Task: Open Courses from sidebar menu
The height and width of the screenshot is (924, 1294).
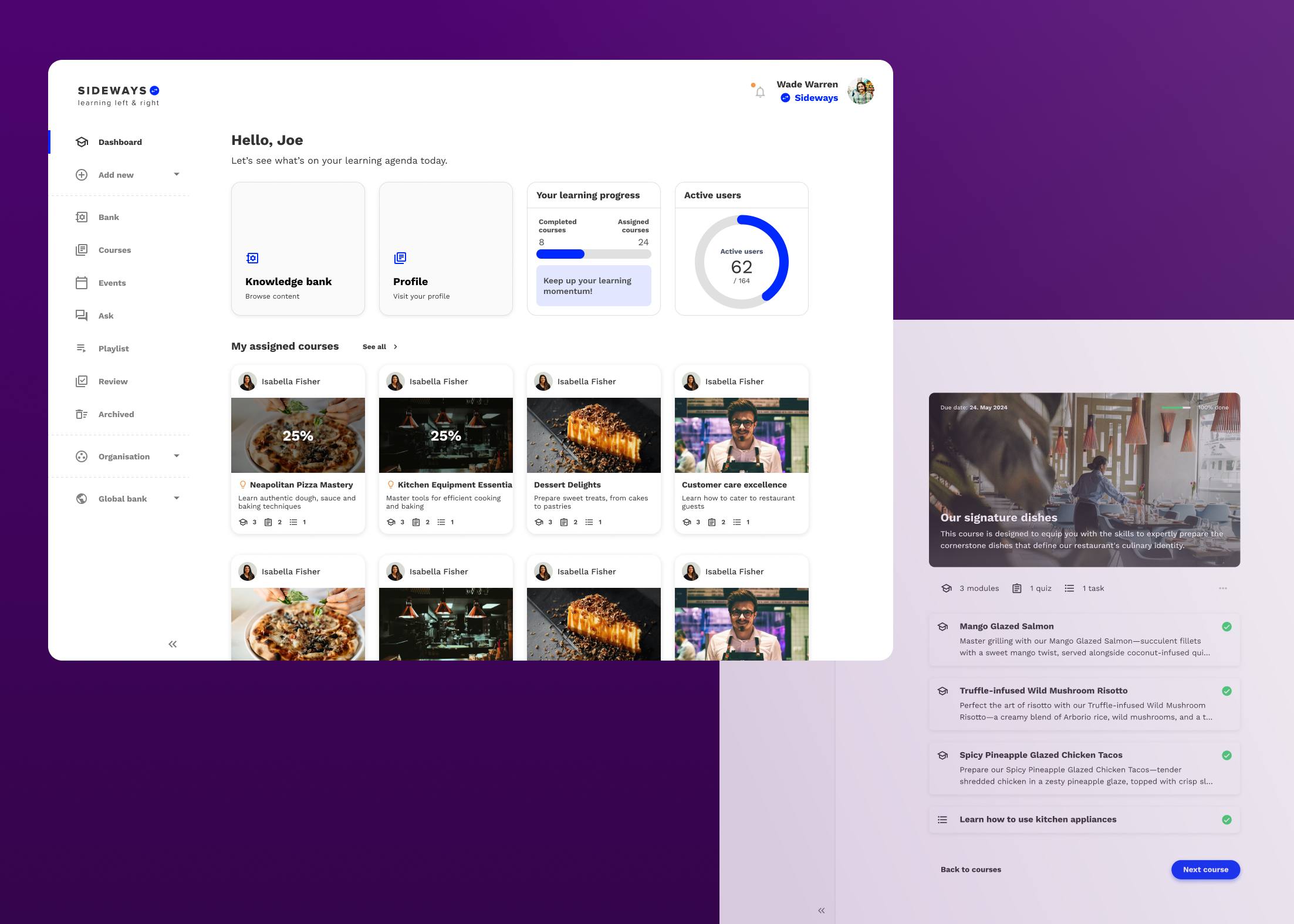Action: tap(114, 250)
